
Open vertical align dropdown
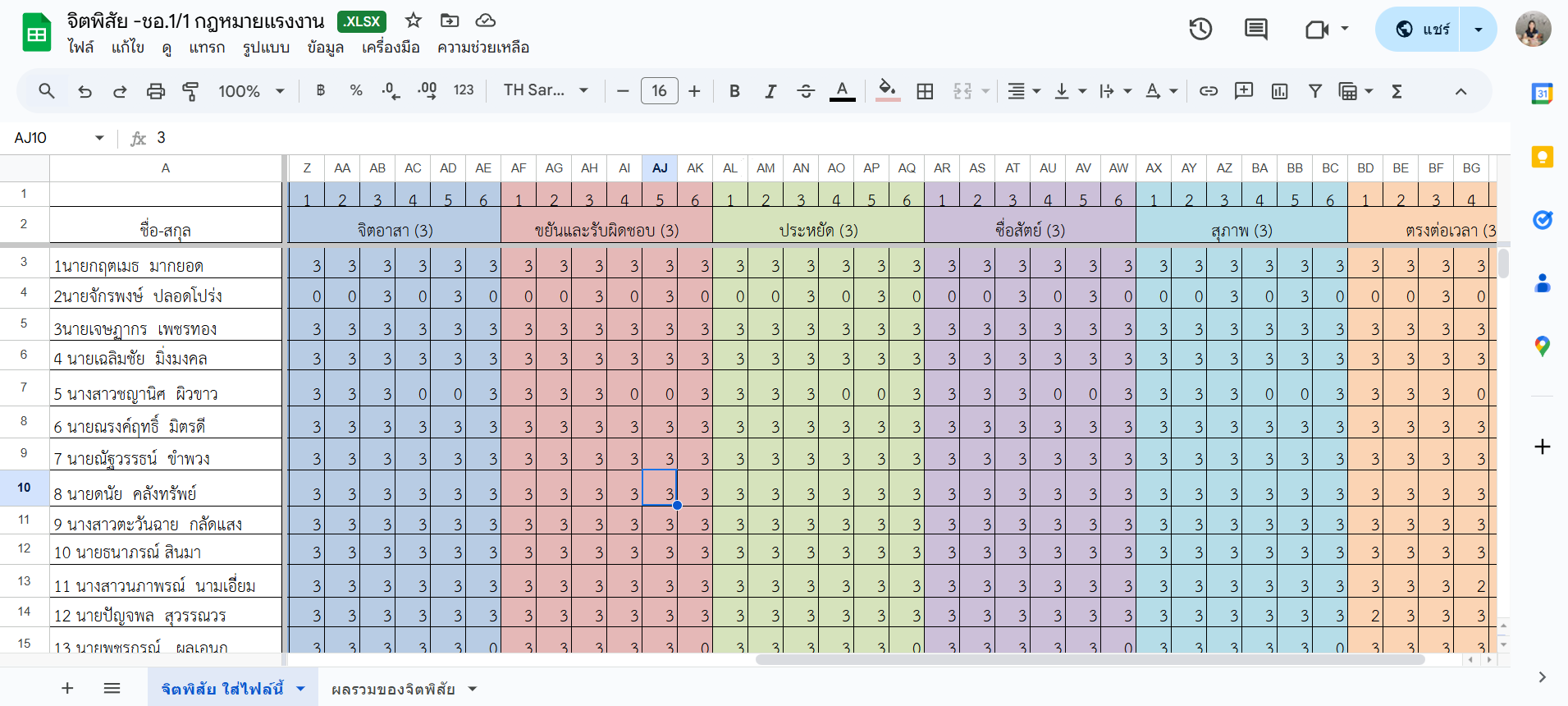coord(1070,91)
